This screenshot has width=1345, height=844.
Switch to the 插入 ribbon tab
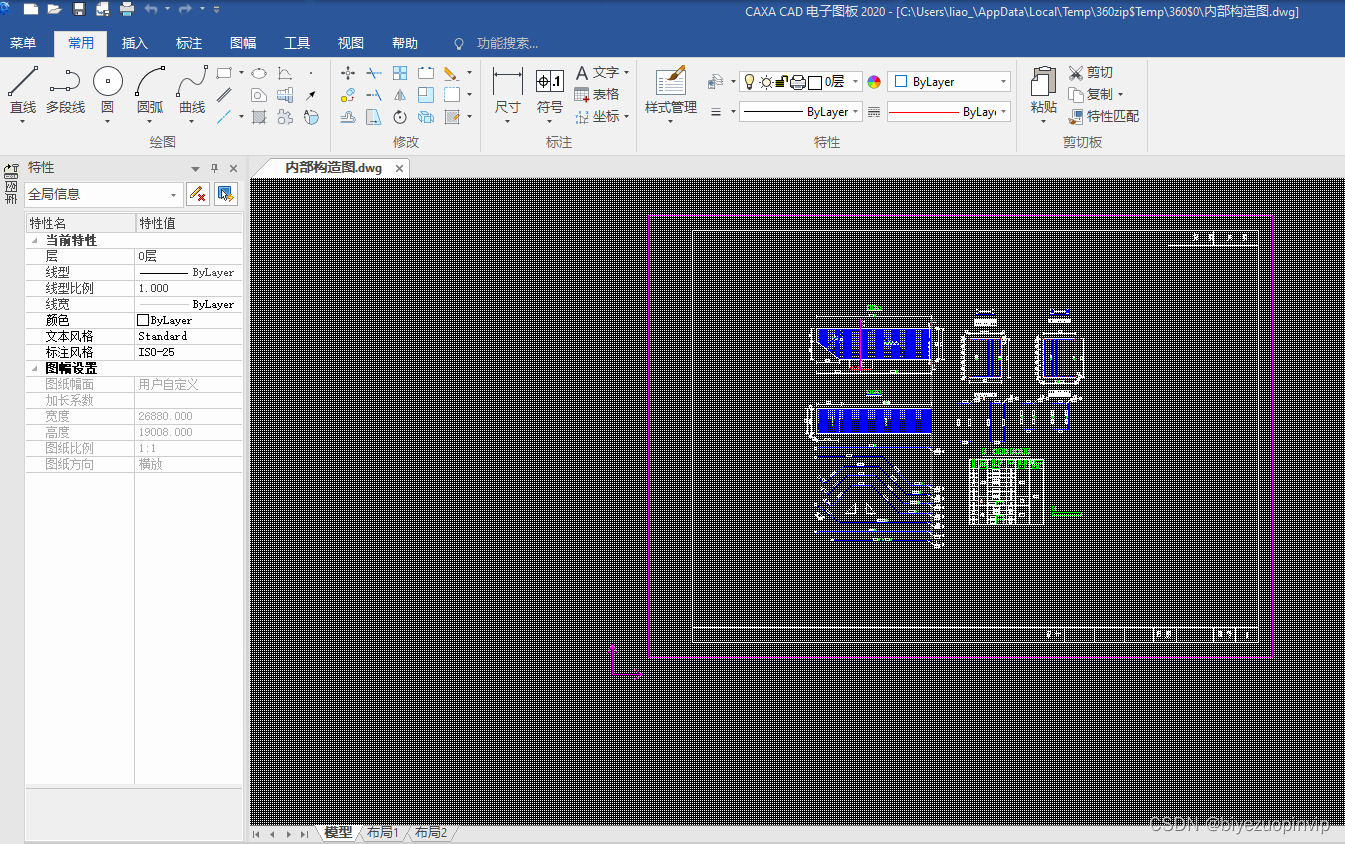(134, 43)
